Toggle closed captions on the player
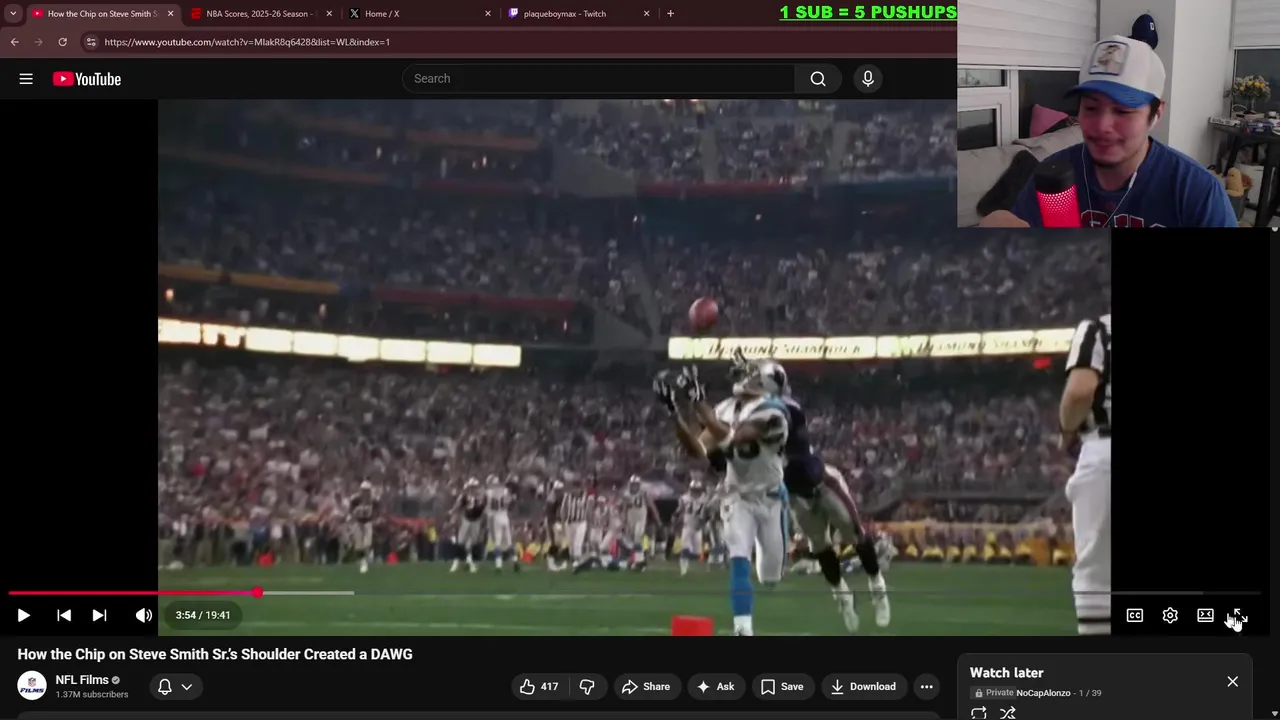Screen dimensions: 1280x720 (1135, 615)
